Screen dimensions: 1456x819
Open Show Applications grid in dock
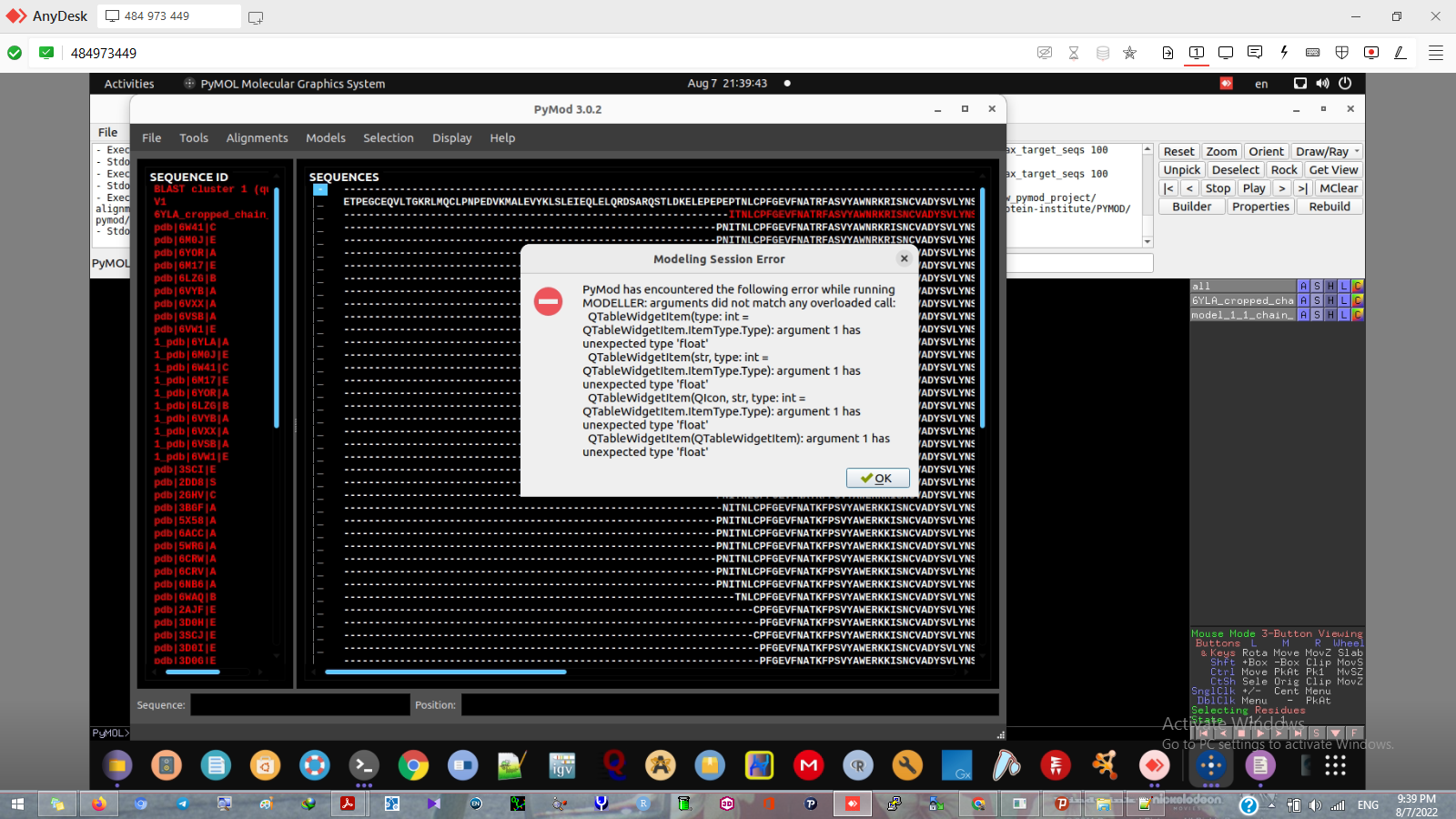coord(1335,765)
